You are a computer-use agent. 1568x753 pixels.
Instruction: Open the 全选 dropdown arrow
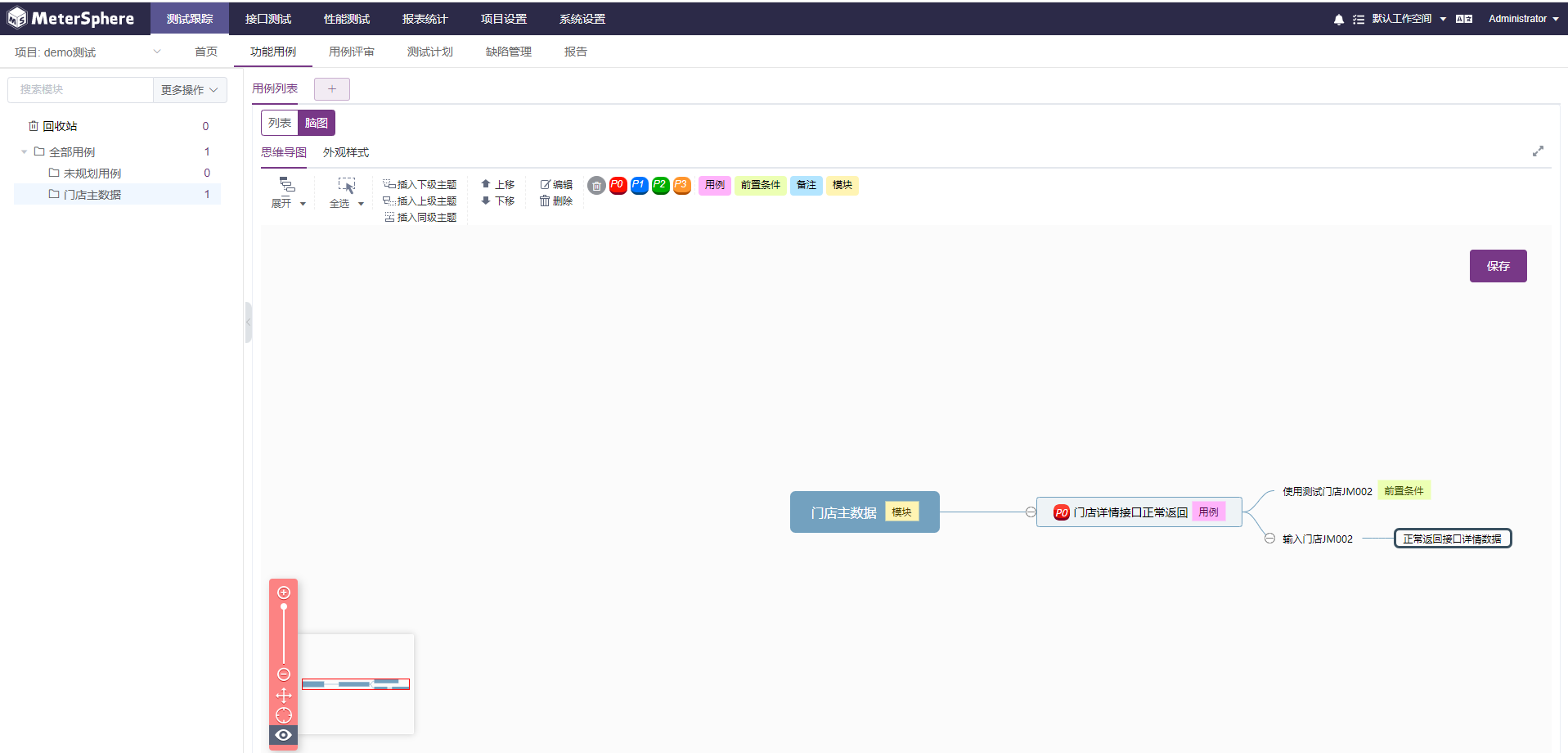[361, 204]
